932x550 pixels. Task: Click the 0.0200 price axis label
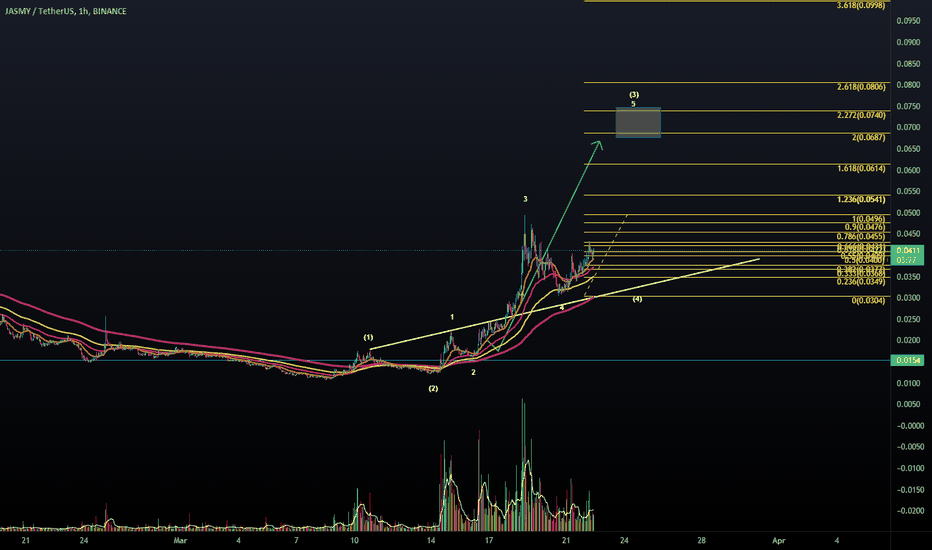click(x=908, y=341)
